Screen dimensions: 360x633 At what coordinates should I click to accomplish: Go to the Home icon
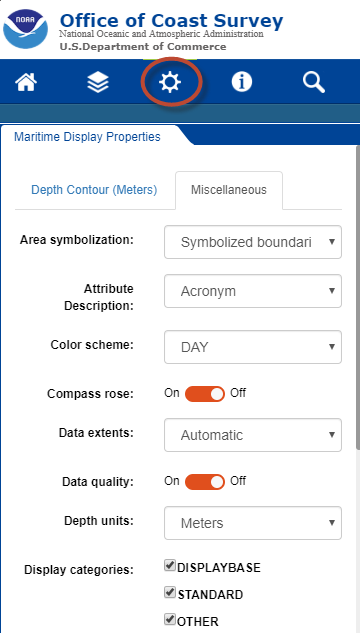tap(26, 82)
